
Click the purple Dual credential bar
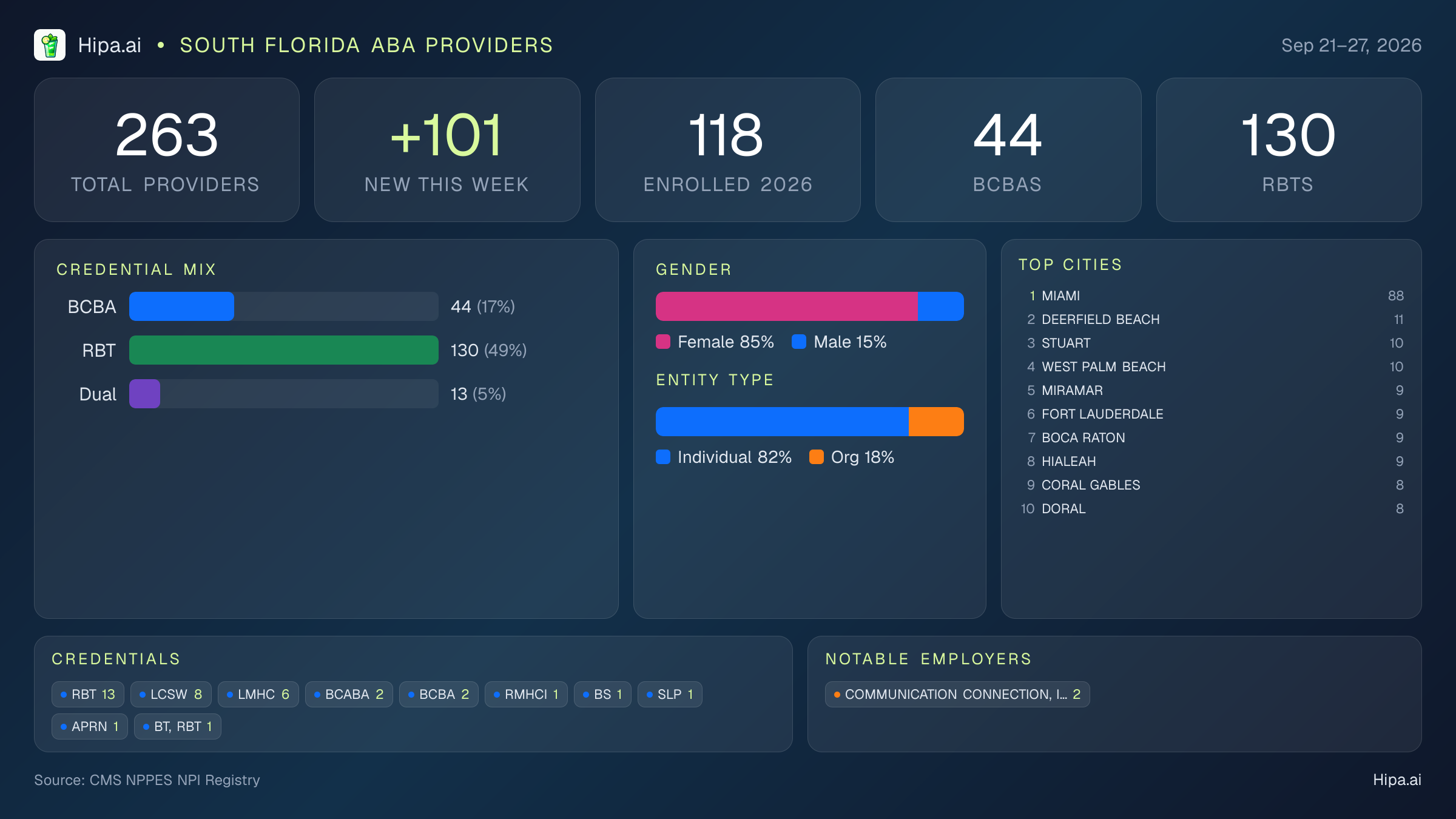pos(144,394)
